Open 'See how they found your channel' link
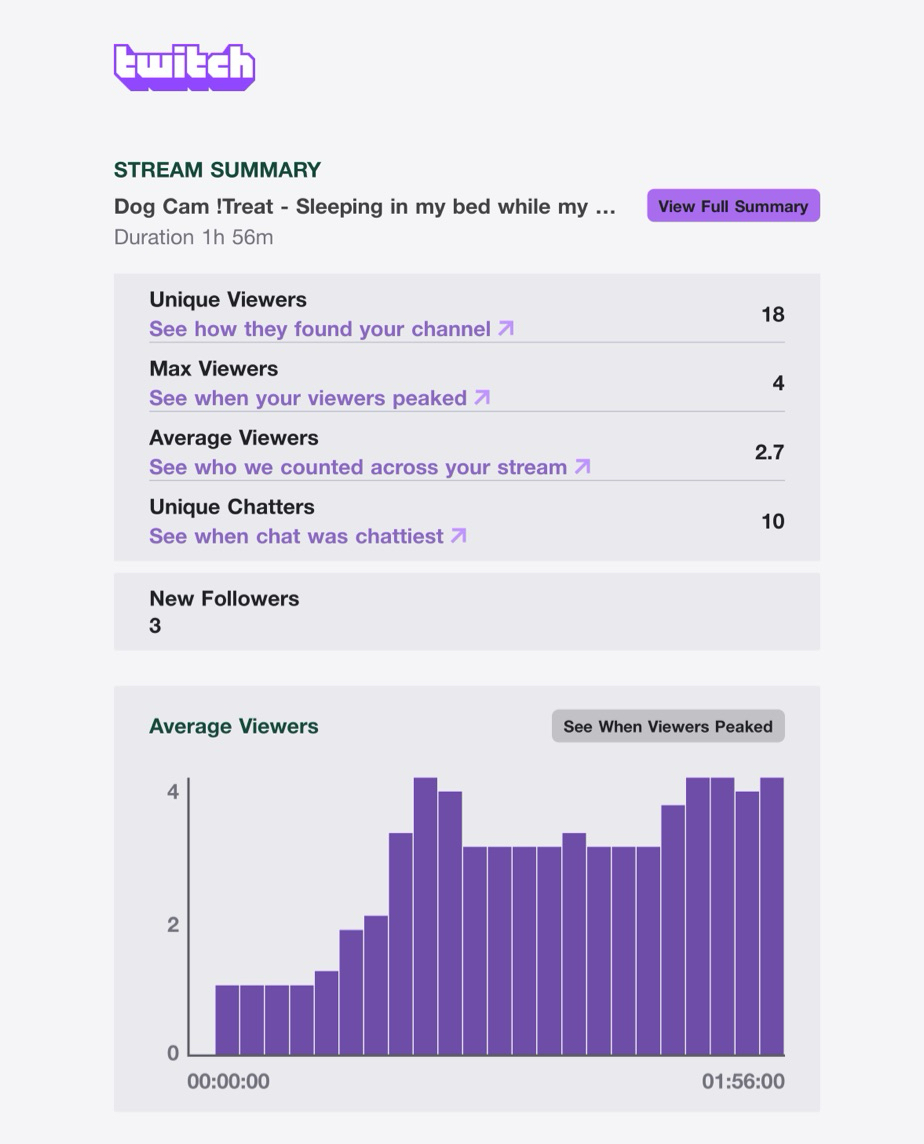The image size is (924, 1144). [320, 329]
